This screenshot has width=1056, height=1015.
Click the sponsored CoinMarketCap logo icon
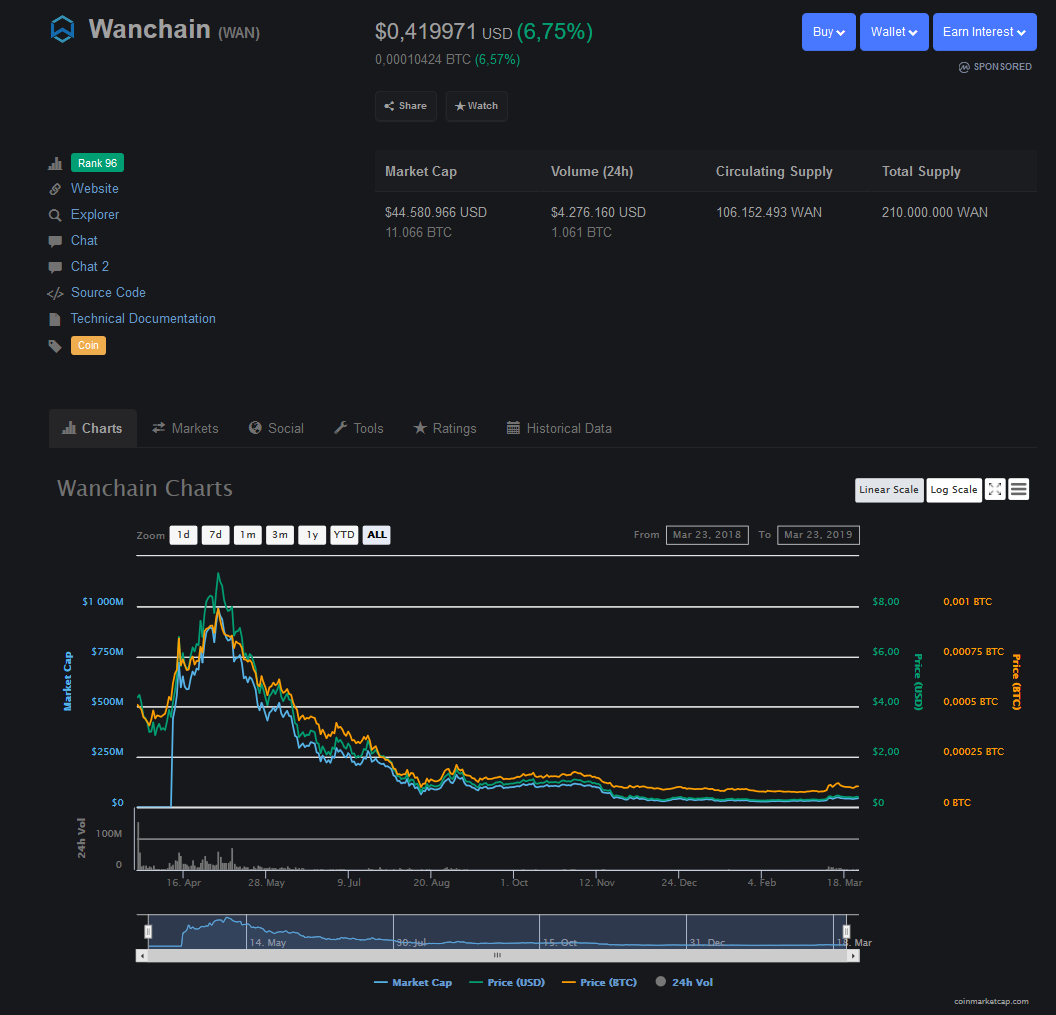[964, 67]
